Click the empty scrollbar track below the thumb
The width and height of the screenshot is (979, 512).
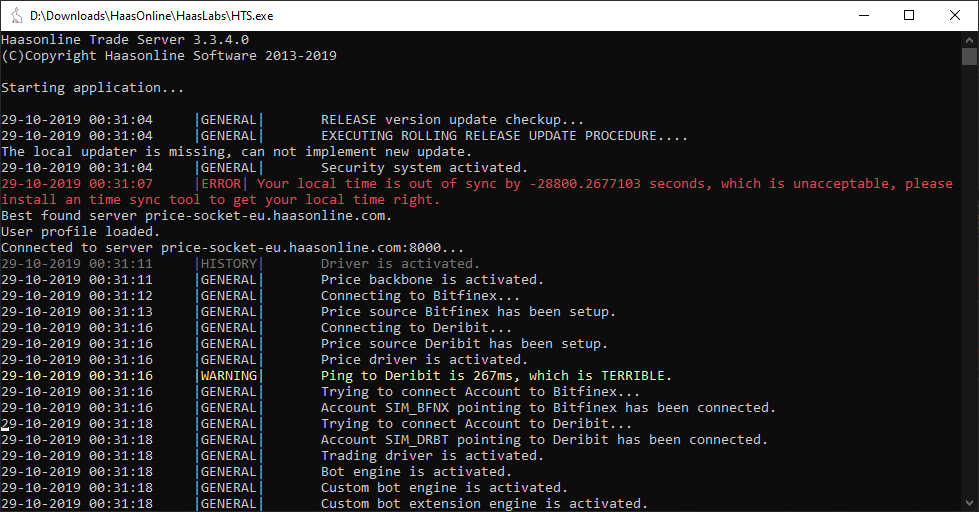click(x=969, y=281)
